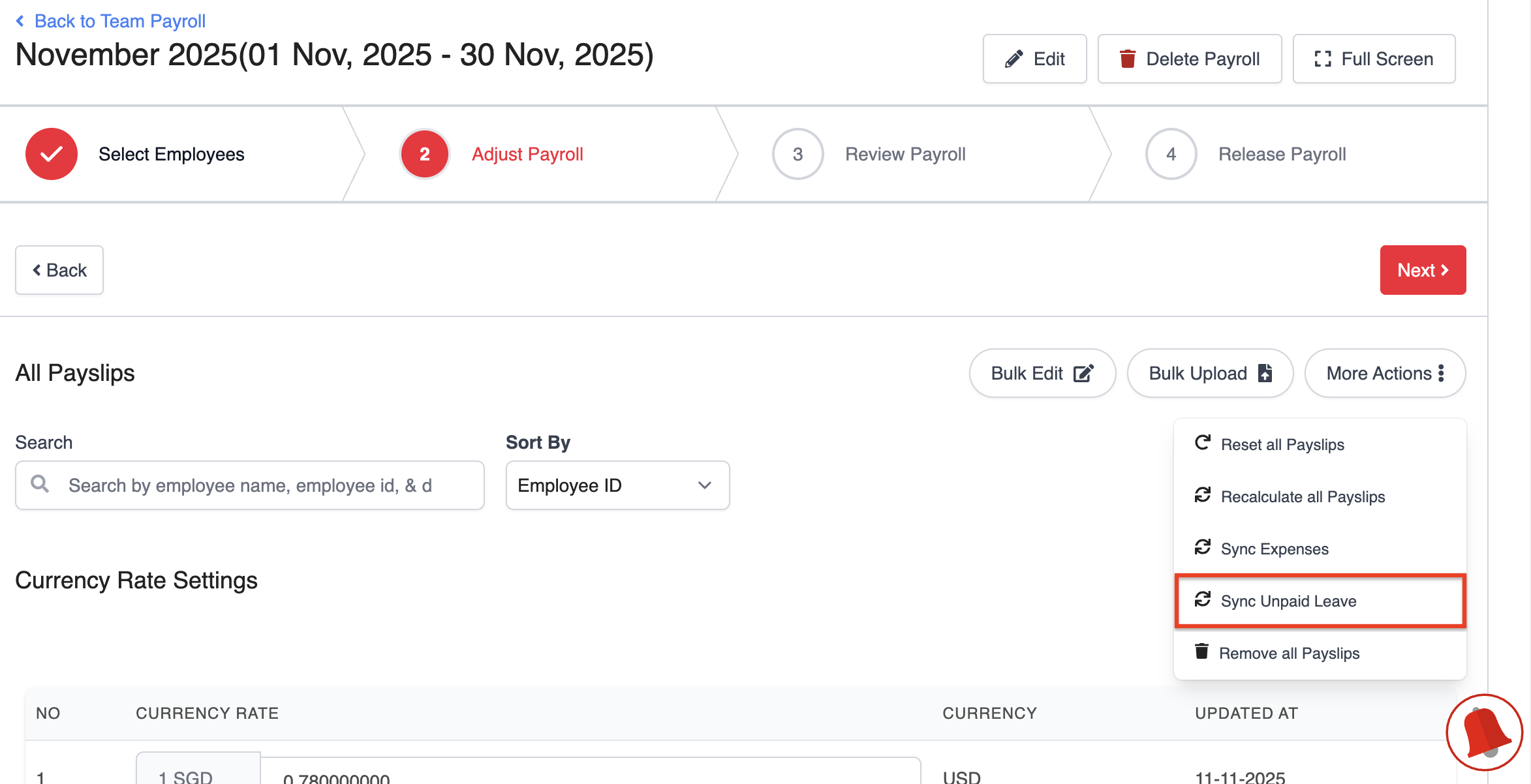Click the Full Screen expand icon
This screenshot has height=784, width=1531.
tap(1322, 59)
